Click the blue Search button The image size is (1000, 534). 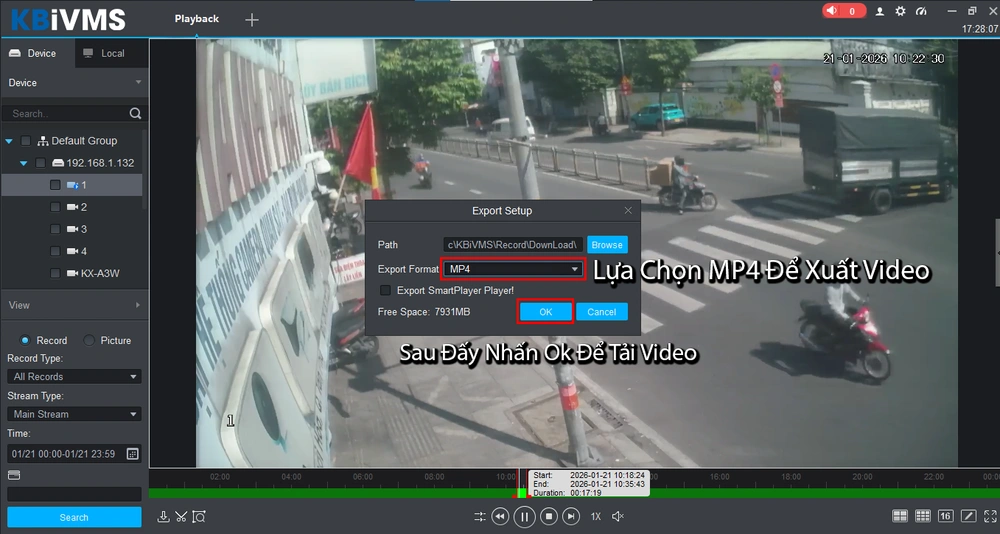point(74,517)
